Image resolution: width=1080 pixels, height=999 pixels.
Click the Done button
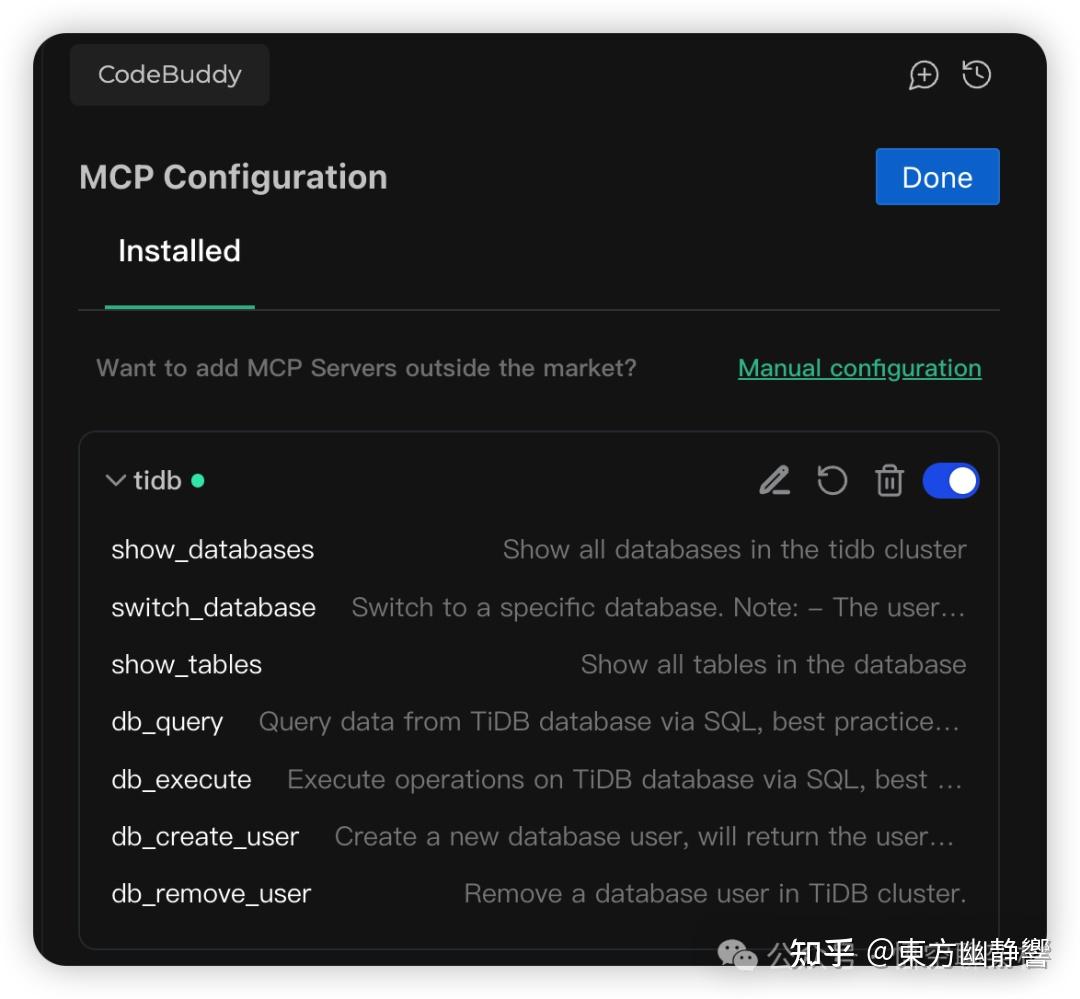pos(937,177)
